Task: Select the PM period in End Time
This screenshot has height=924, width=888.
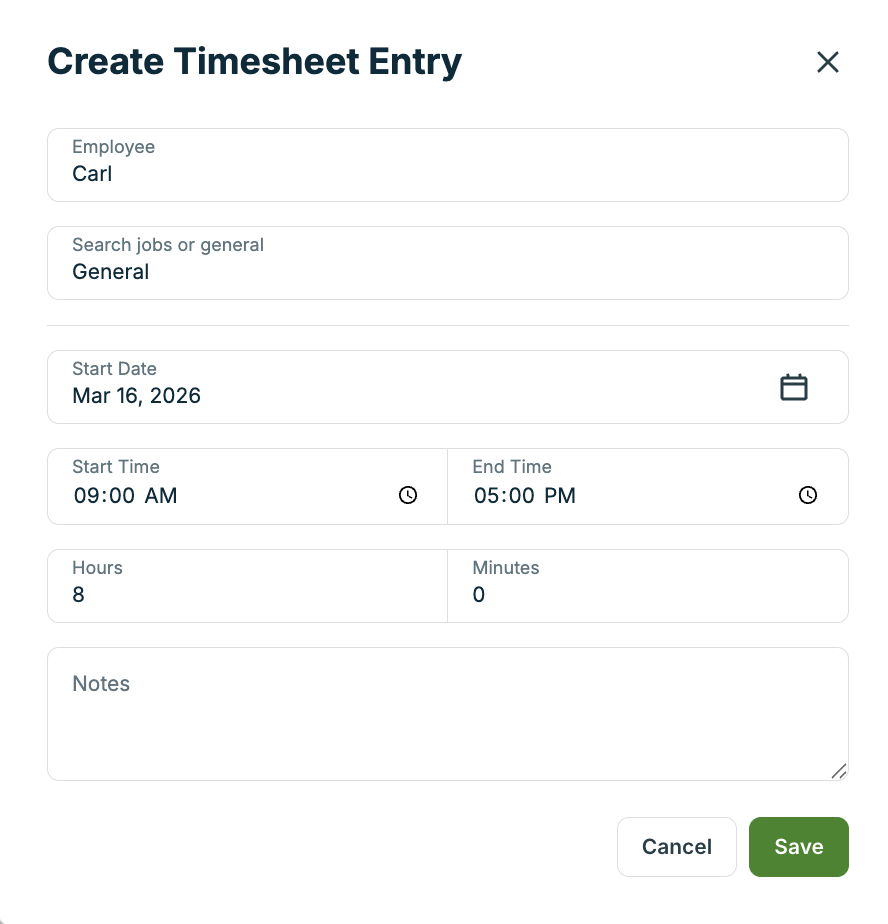Action: [x=560, y=496]
